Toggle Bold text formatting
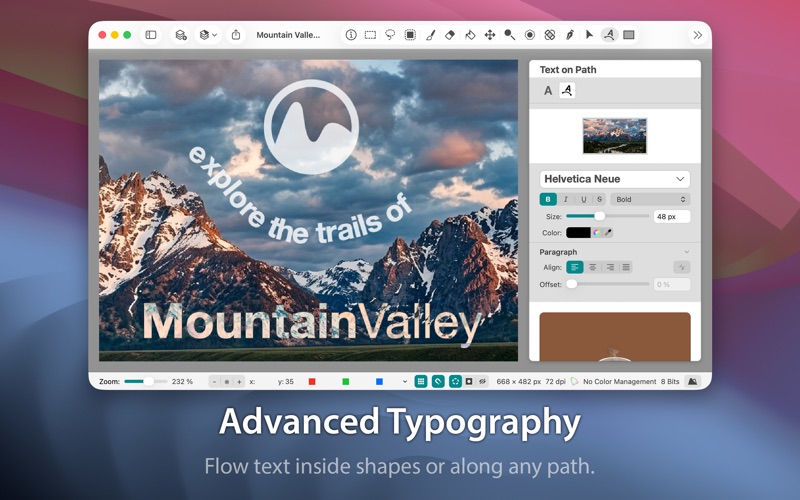The height and width of the screenshot is (500, 800). 548,199
